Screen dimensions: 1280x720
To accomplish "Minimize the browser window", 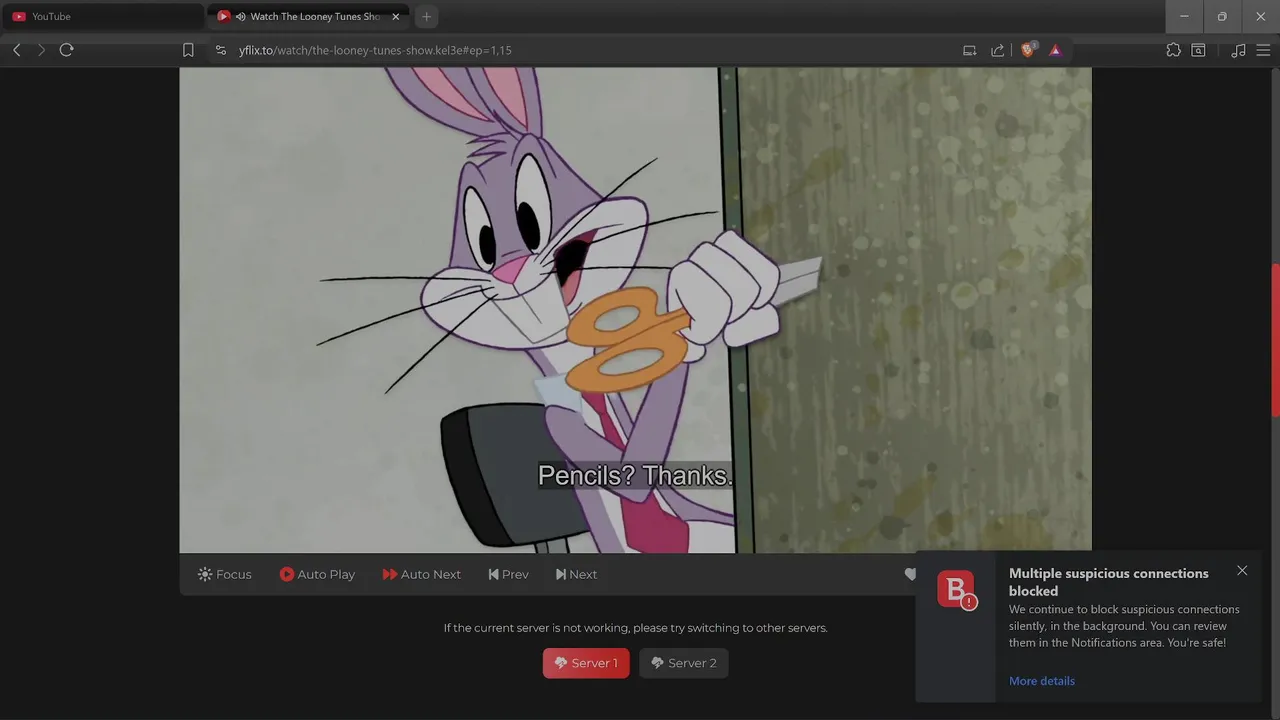I will pos(1184,16).
